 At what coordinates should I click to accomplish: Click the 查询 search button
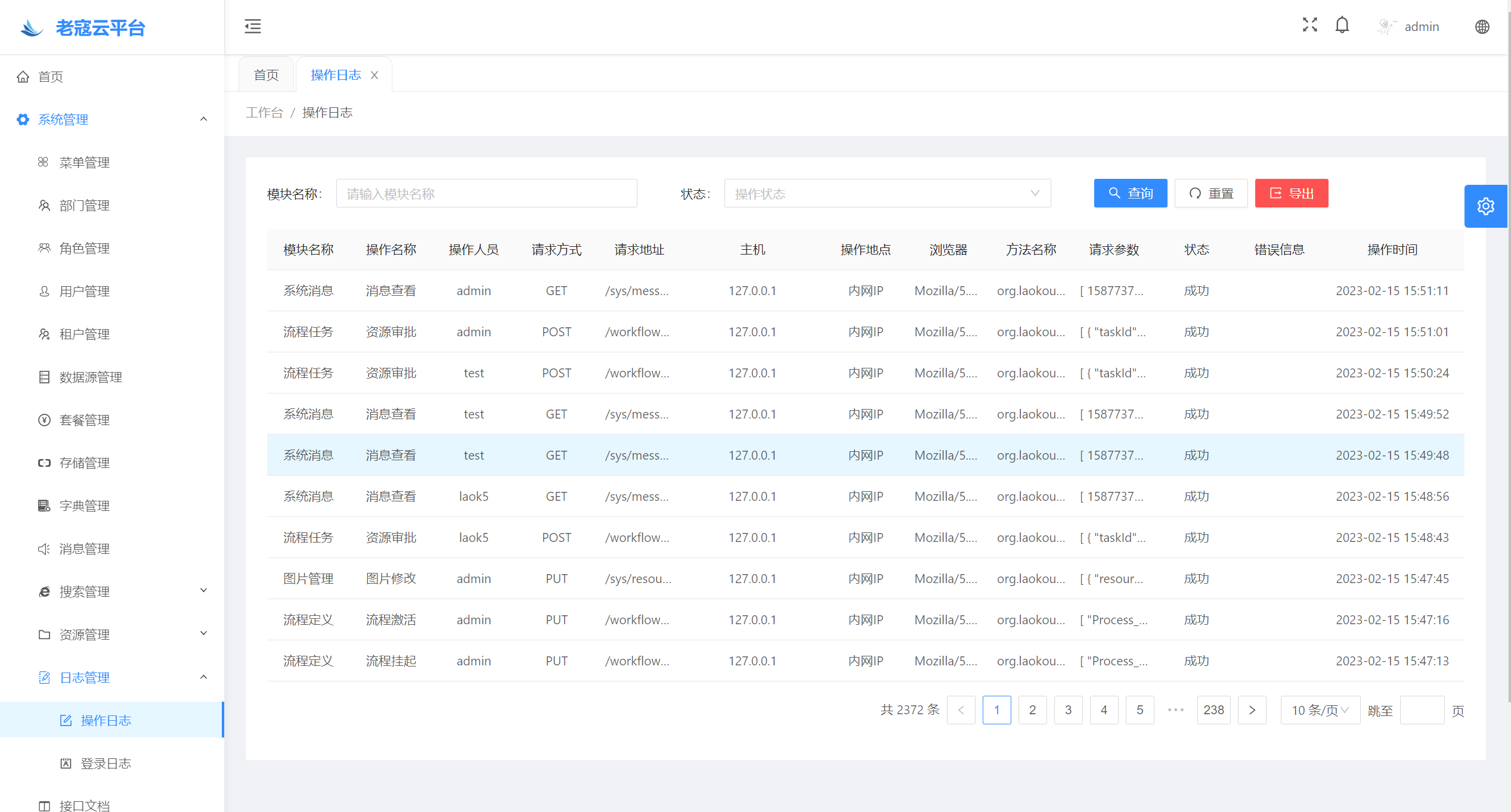click(1130, 194)
